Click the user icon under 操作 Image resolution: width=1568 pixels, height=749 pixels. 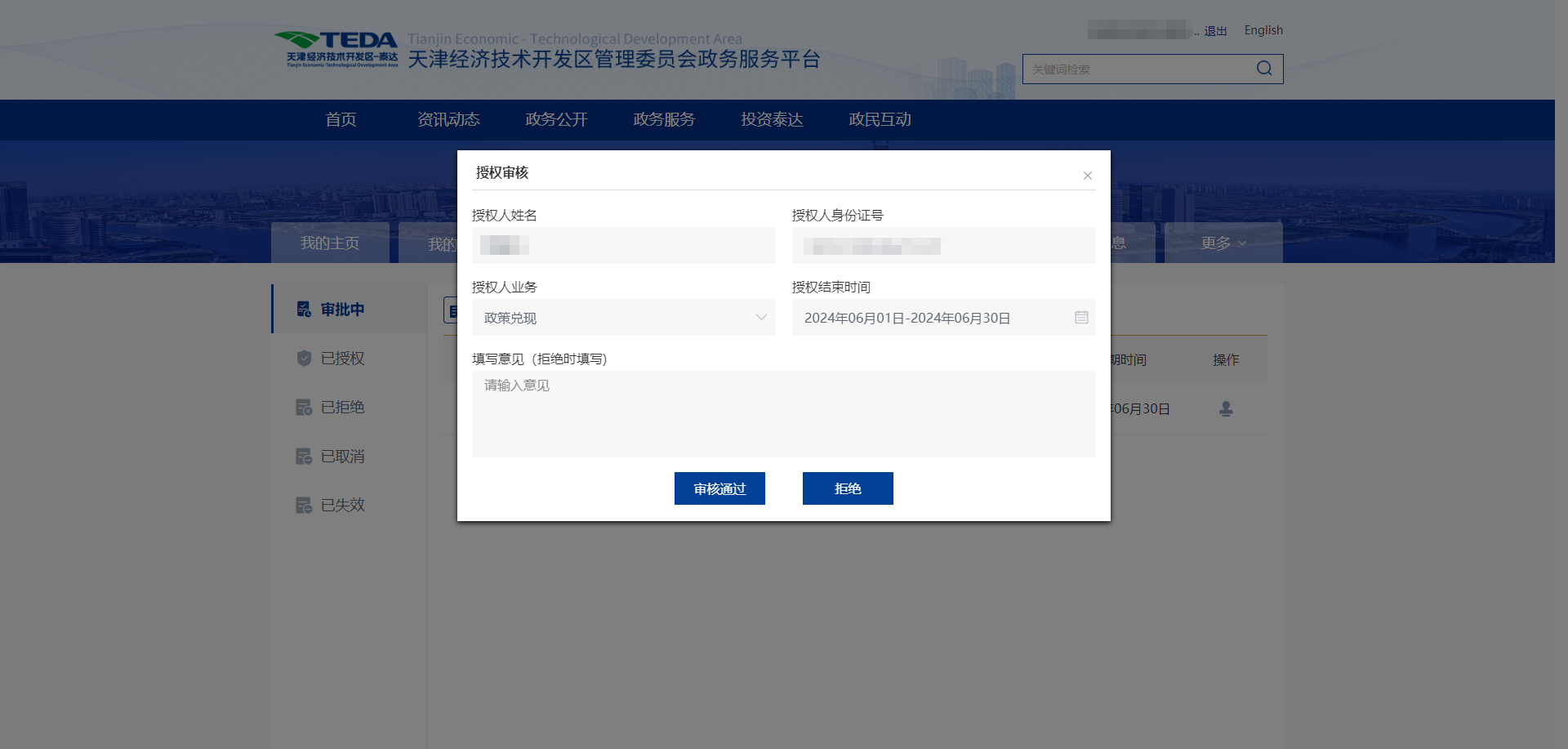tap(1226, 408)
